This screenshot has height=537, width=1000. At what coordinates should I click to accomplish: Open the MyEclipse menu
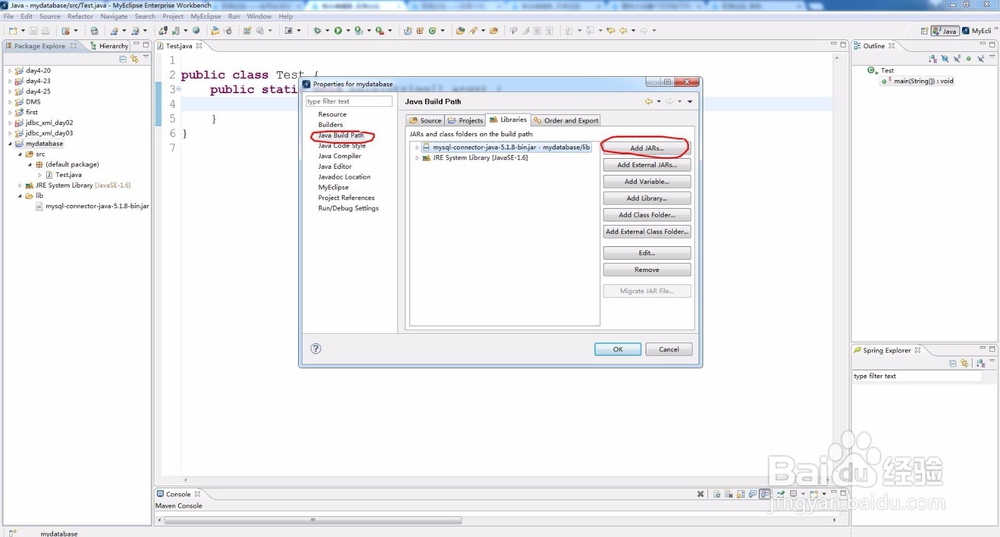point(205,16)
